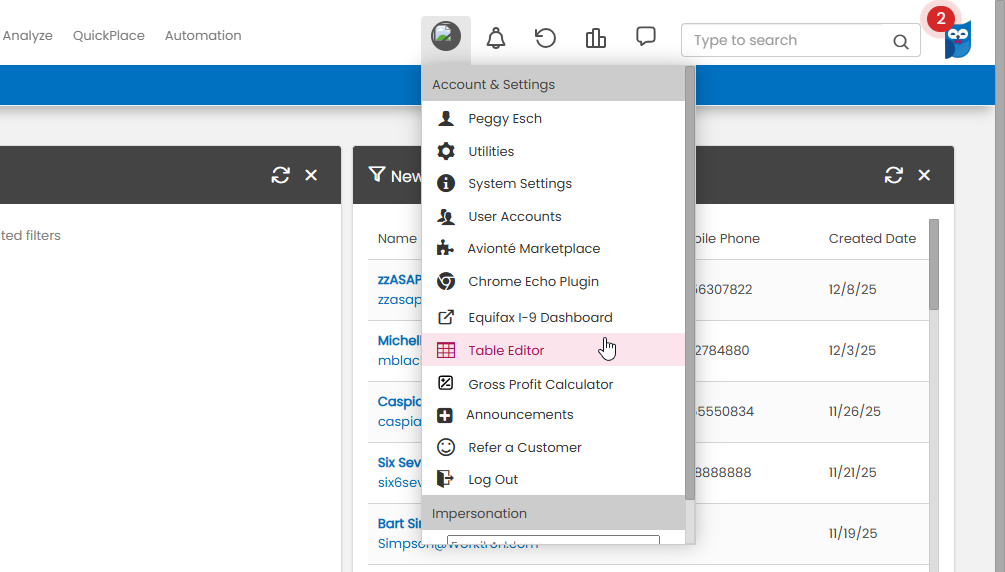The image size is (1005, 572).
Task: Refresh the New talent widget
Action: coord(893,175)
